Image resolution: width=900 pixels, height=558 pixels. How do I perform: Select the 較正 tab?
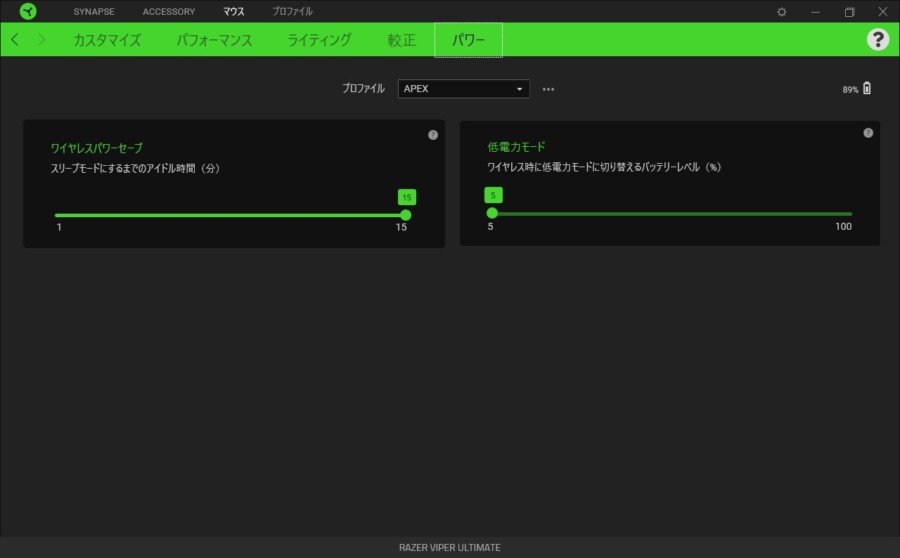click(x=401, y=40)
